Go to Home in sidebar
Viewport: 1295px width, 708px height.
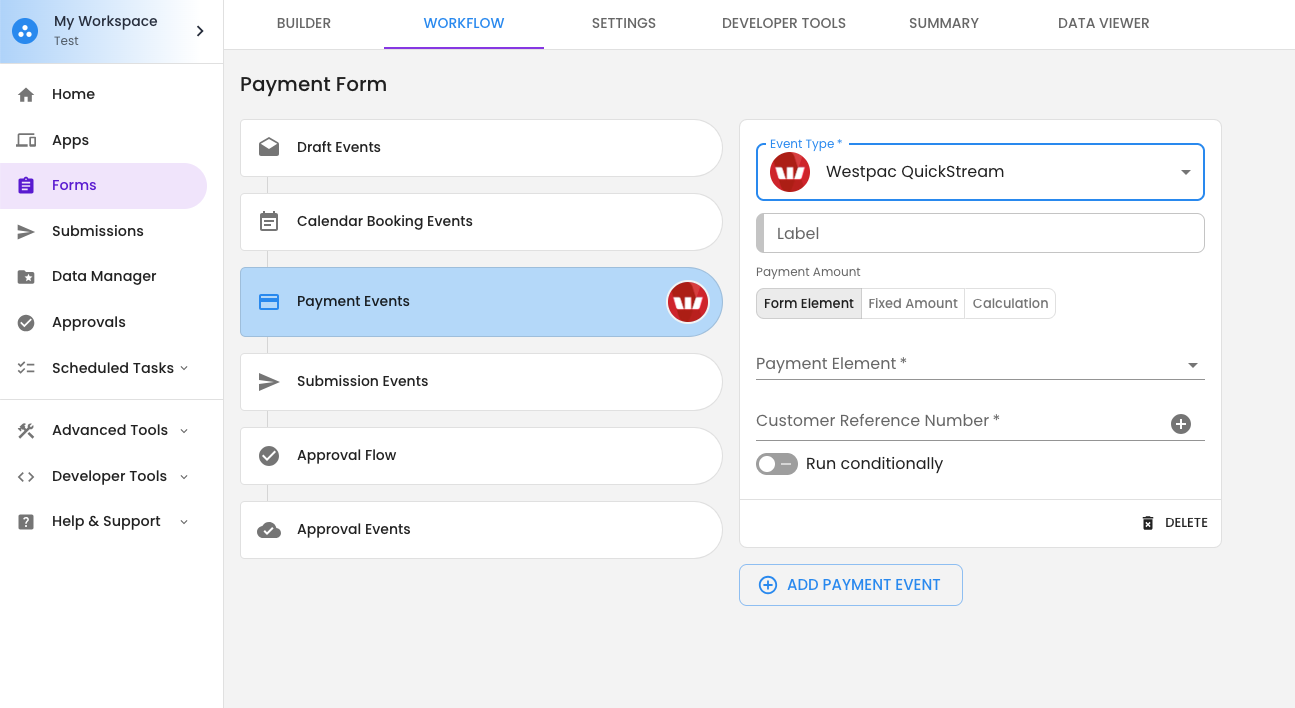(x=73, y=94)
